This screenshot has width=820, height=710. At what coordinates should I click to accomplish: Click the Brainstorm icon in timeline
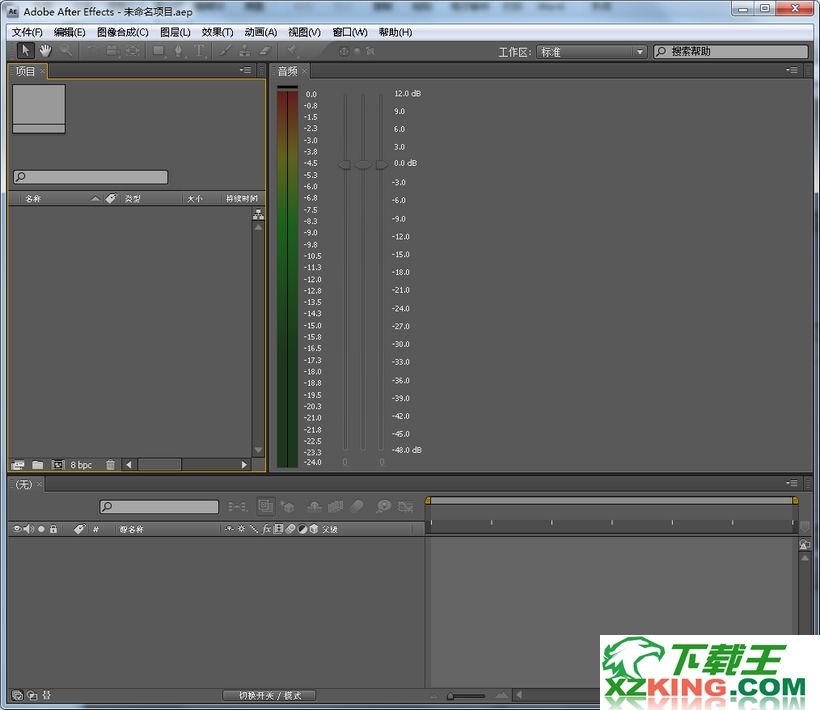[x=383, y=506]
